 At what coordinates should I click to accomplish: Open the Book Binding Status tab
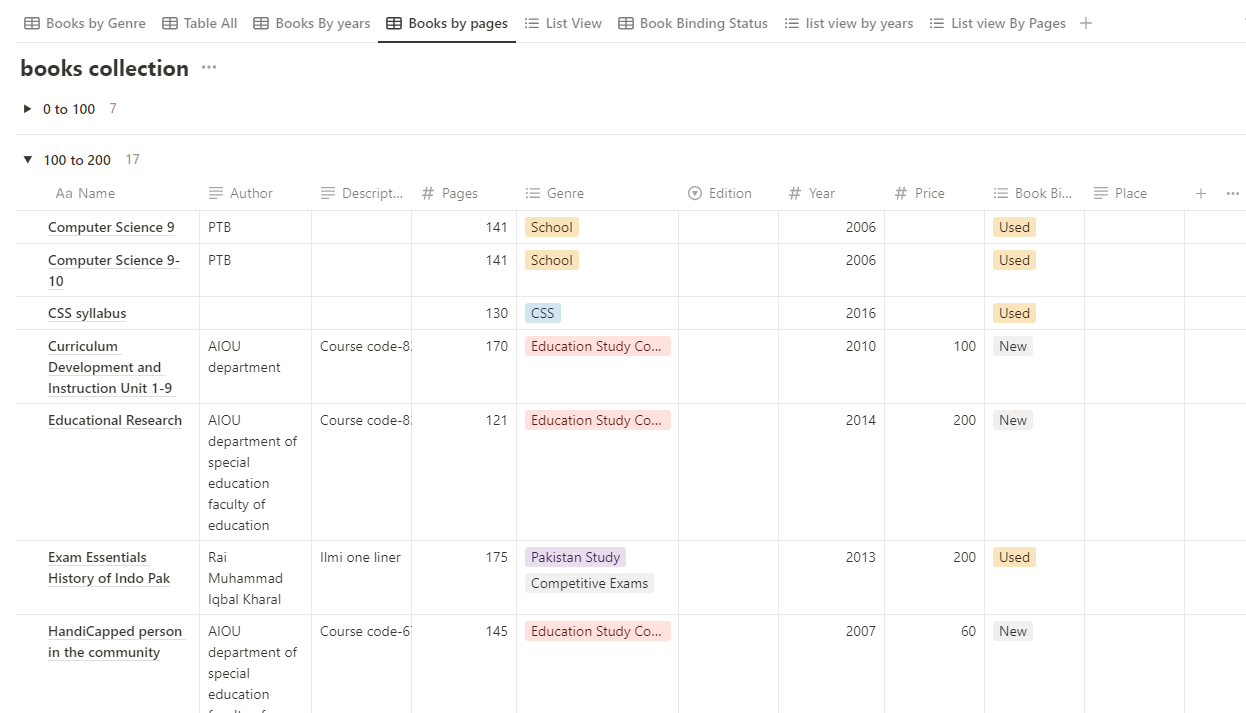(x=693, y=23)
